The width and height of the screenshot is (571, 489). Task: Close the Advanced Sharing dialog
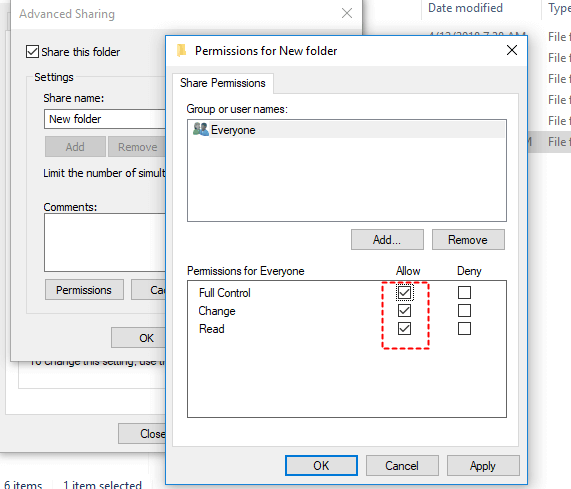click(x=347, y=13)
